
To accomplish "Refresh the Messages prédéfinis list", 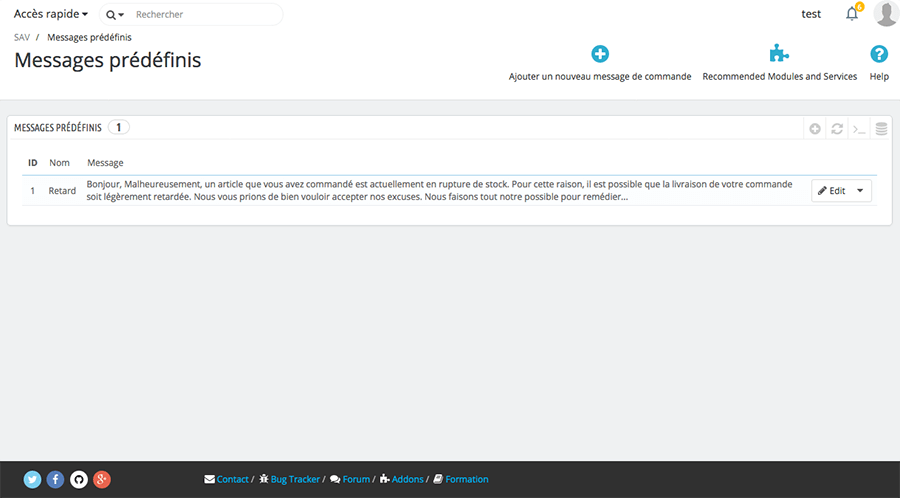I will [837, 128].
